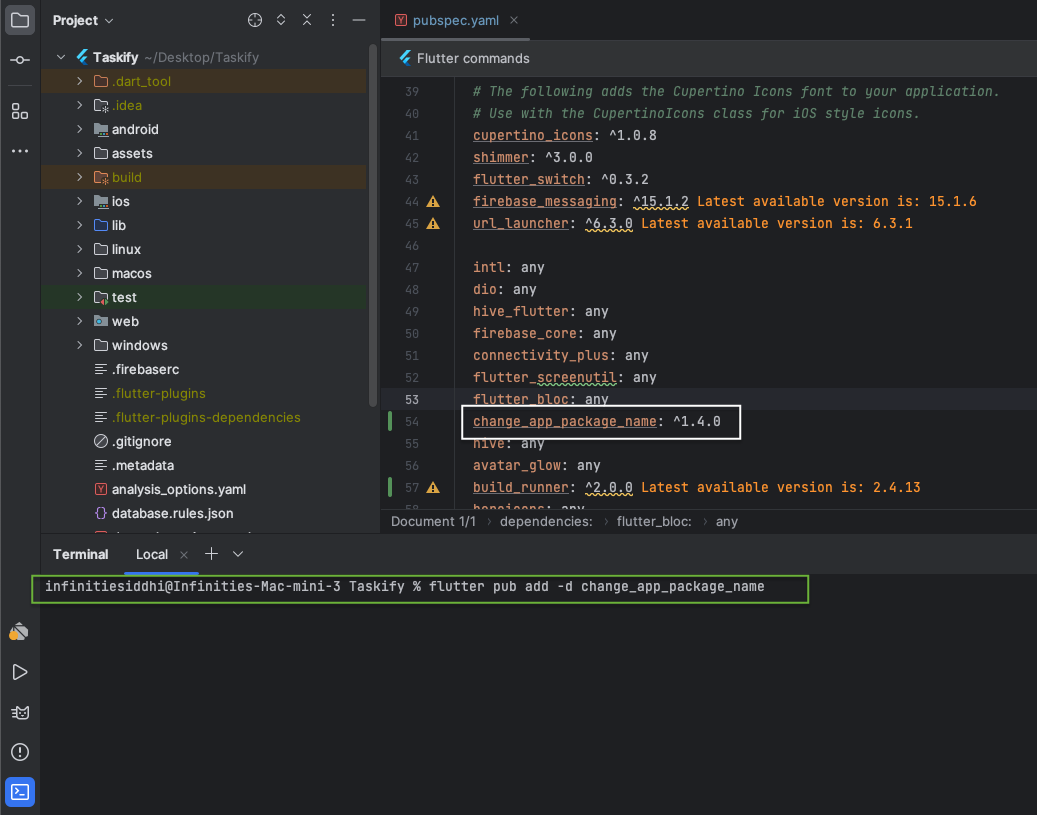The image size is (1037, 815).
Task: Click warning icon on firebase_messaging line
Action: coord(433,202)
